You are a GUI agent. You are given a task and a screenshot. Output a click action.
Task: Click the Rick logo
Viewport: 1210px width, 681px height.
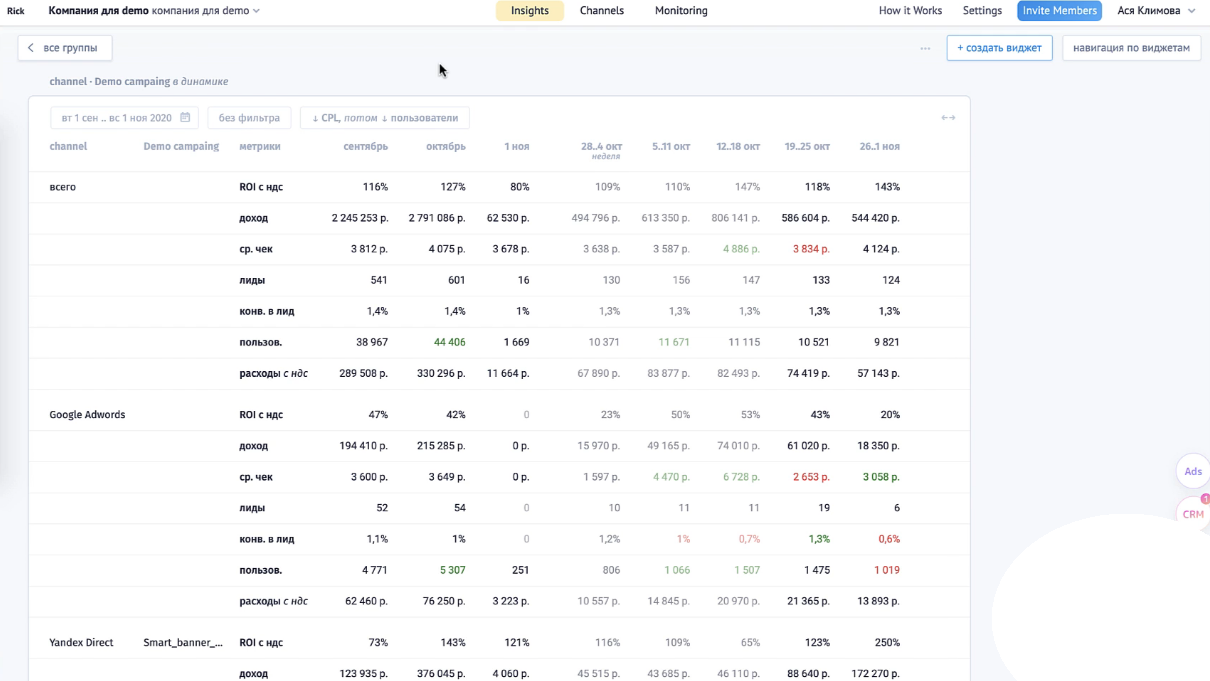tap(15, 11)
